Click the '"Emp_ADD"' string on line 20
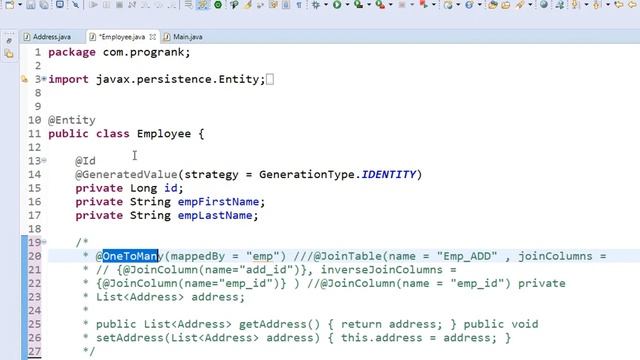Image resolution: width=640 pixels, height=360 pixels. coord(467,256)
